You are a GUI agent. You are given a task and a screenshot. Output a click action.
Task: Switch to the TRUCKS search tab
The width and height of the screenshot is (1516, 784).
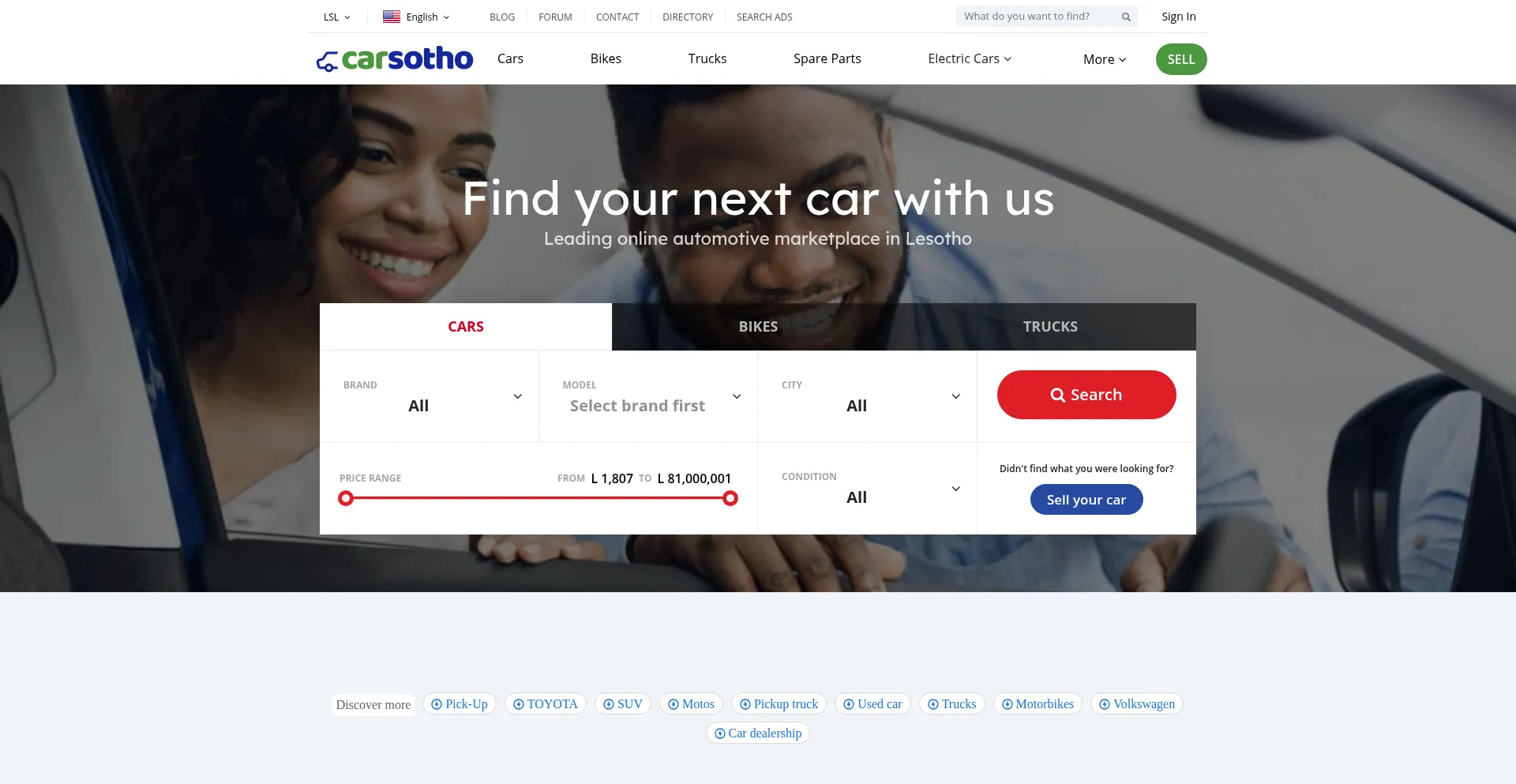tap(1050, 327)
